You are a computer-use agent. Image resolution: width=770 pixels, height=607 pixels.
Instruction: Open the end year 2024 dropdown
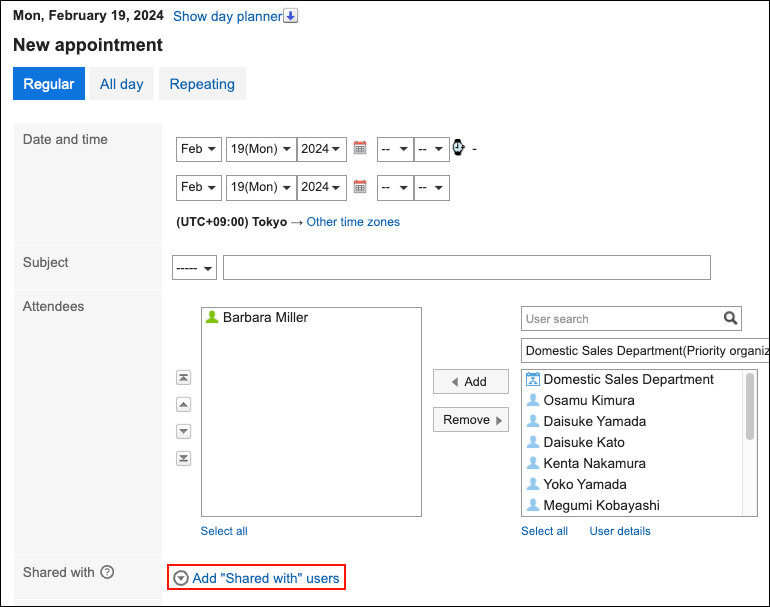coord(322,188)
